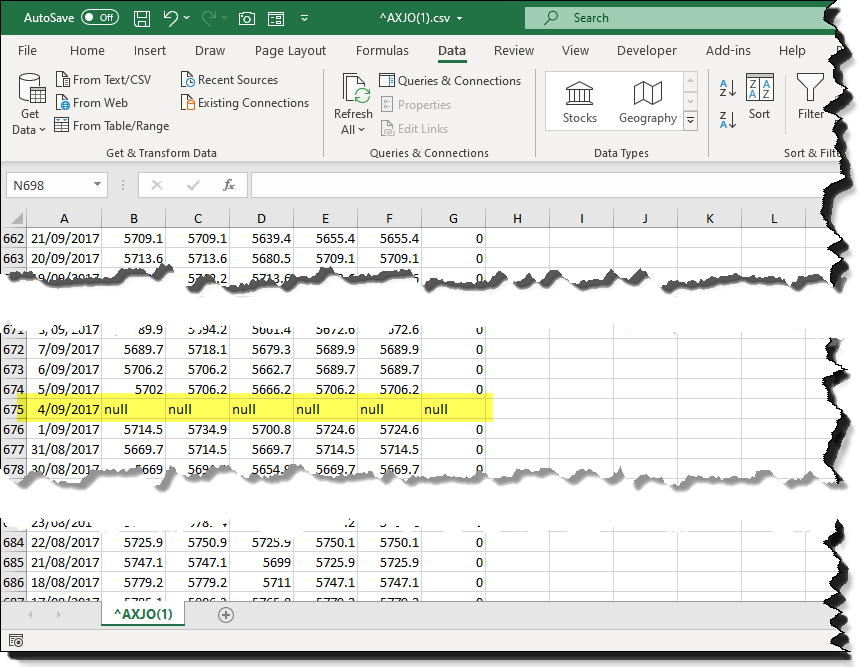868x667 pixels.
Task: Open the Name Box dropdown
Action: click(97, 185)
